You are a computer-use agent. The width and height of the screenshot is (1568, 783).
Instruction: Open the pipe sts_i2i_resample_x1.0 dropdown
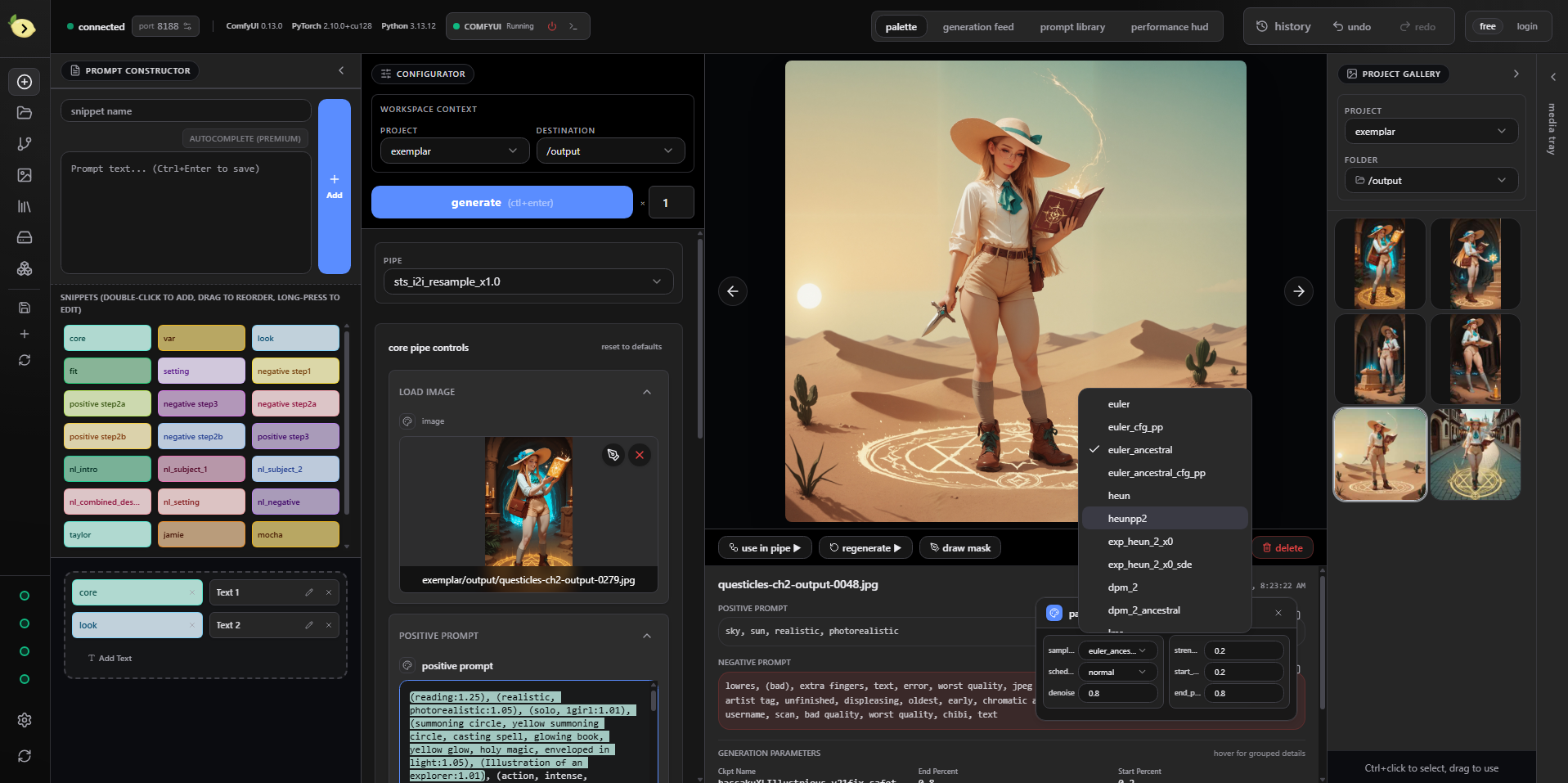tap(528, 281)
